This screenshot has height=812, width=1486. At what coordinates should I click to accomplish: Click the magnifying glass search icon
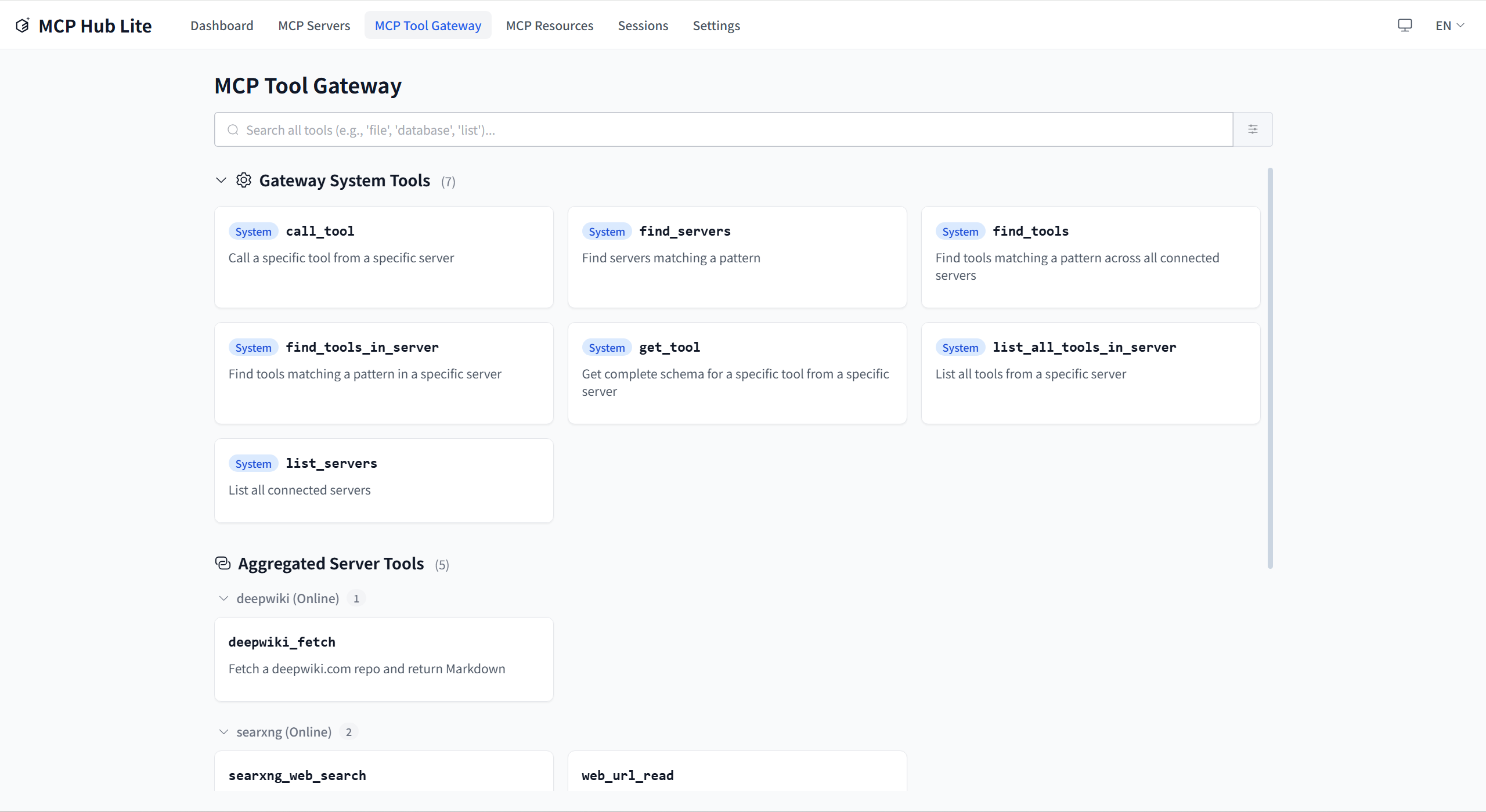click(233, 129)
